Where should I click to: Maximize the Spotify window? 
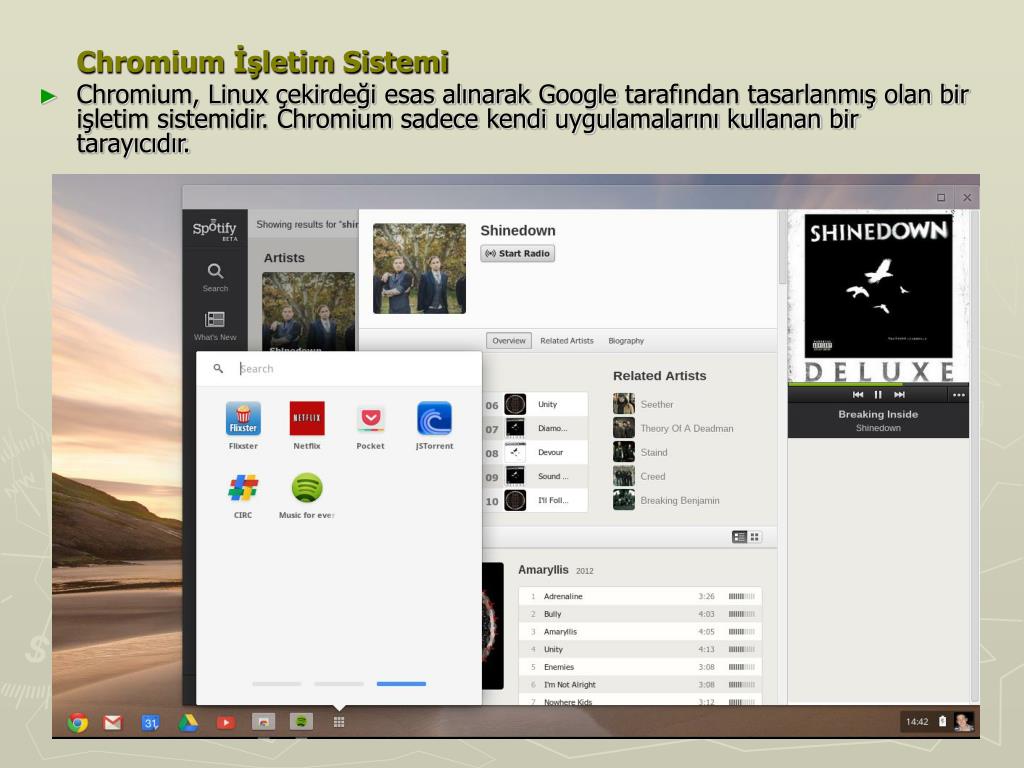click(x=941, y=197)
